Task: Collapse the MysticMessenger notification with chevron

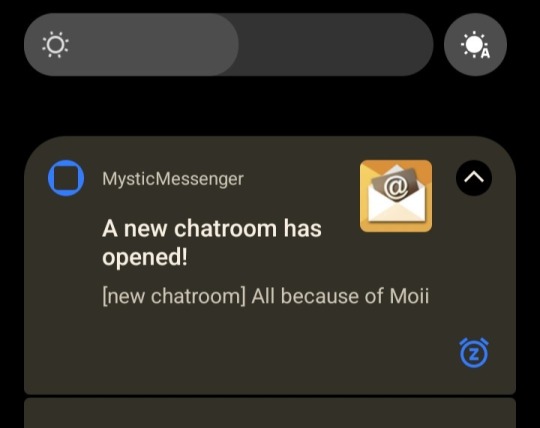Action: coord(474,178)
